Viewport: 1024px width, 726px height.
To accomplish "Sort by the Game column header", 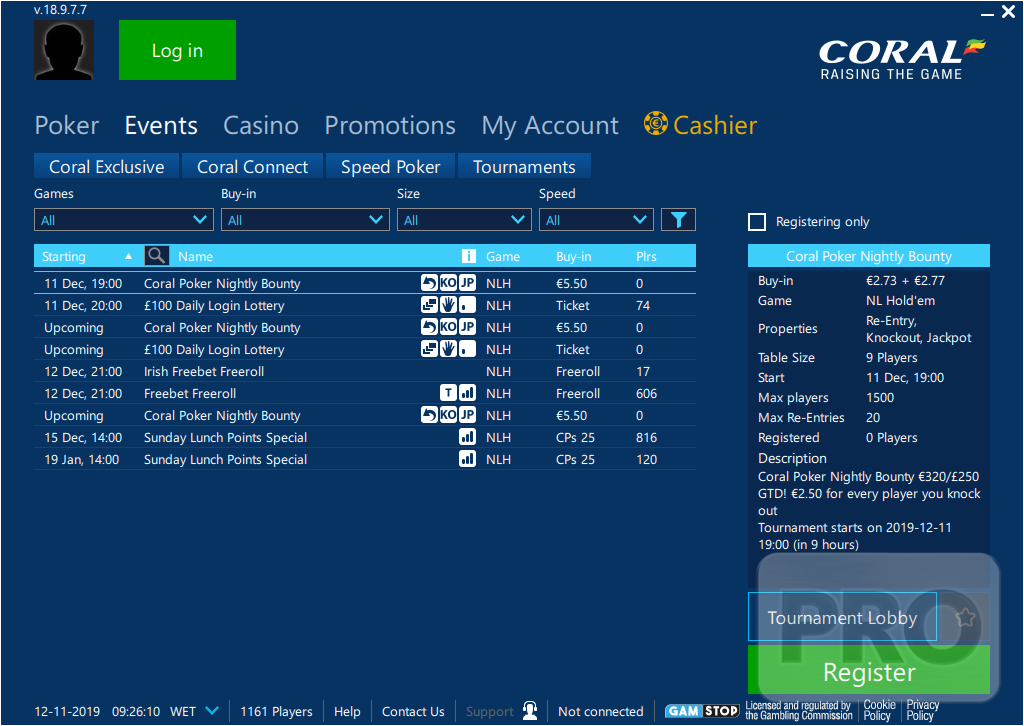I will (503, 257).
